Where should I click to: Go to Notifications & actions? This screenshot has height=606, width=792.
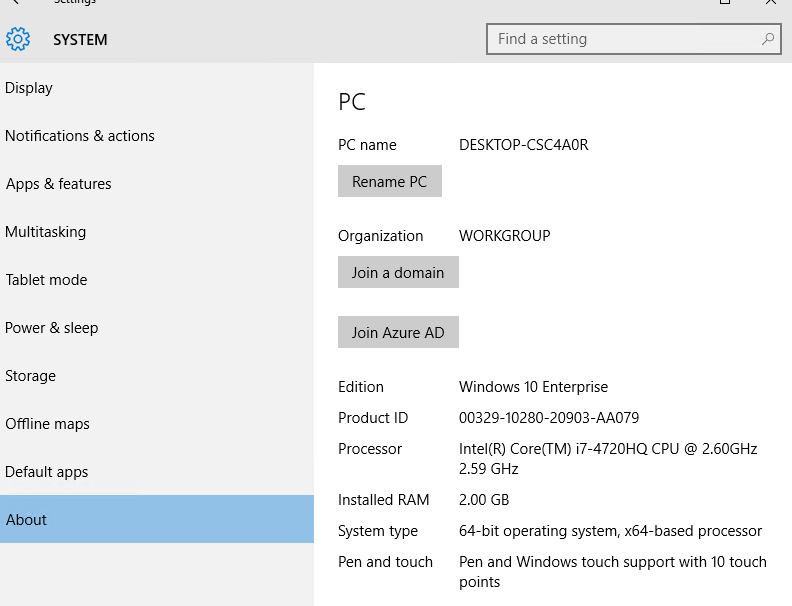point(157,136)
